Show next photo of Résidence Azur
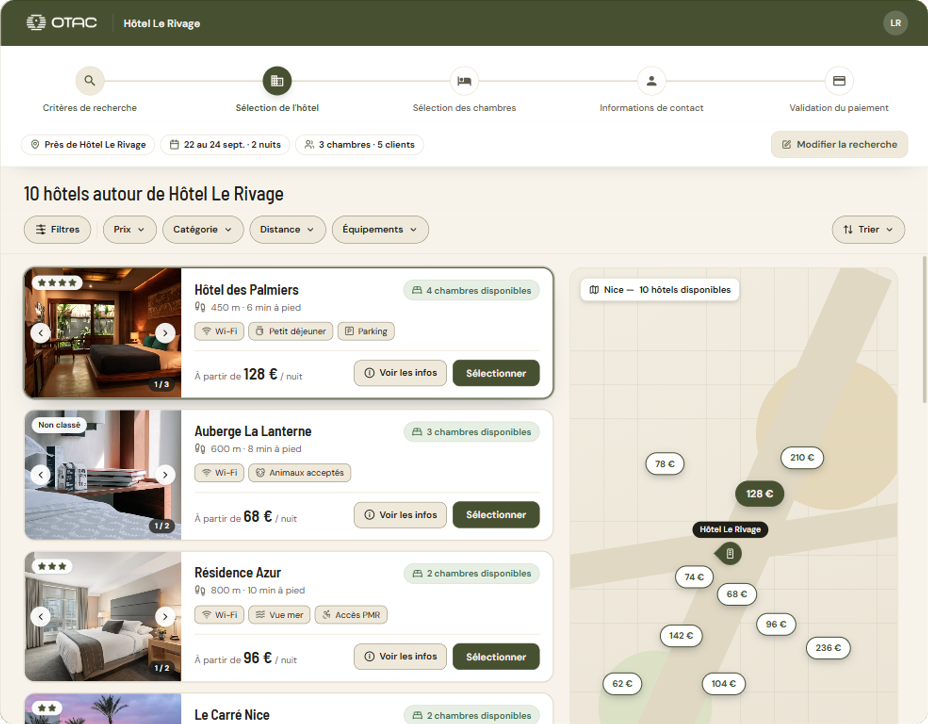Image resolution: width=928 pixels, height=724 pixels. pyautogui.click(x=165, y=616)
